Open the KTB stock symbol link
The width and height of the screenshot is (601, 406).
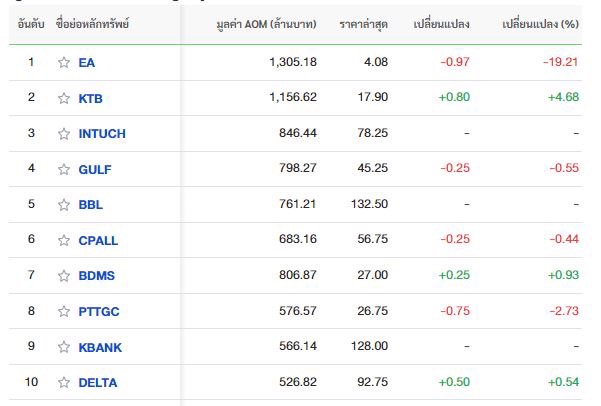coord(90,99)
